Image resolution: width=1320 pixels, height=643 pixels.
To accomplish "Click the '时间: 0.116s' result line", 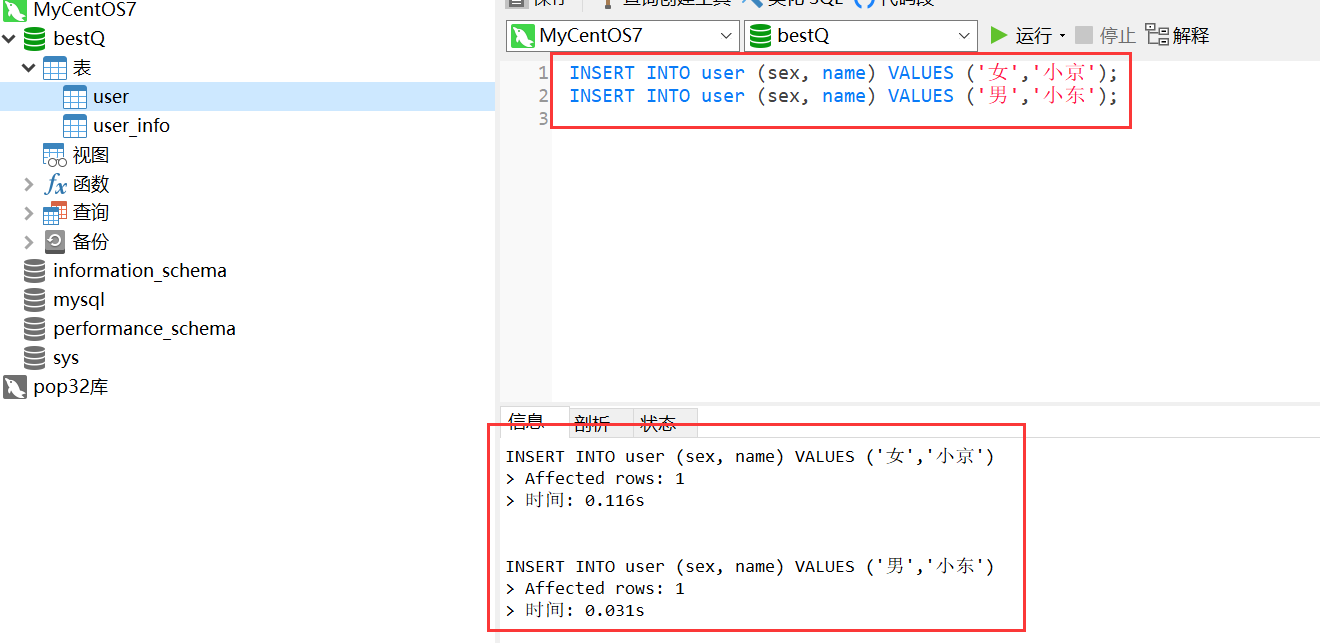I will (x=575, y=500).
